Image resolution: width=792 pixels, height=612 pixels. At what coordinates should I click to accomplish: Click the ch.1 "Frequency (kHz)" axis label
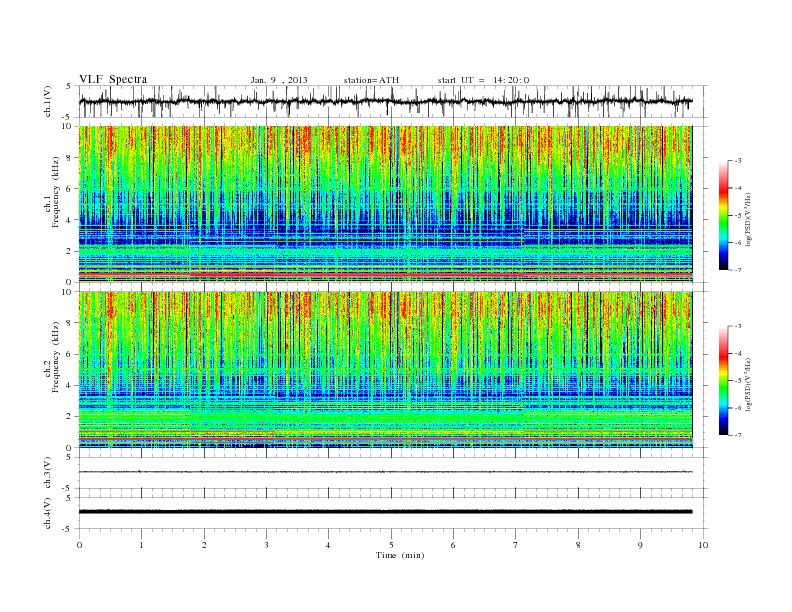point(56,192)
